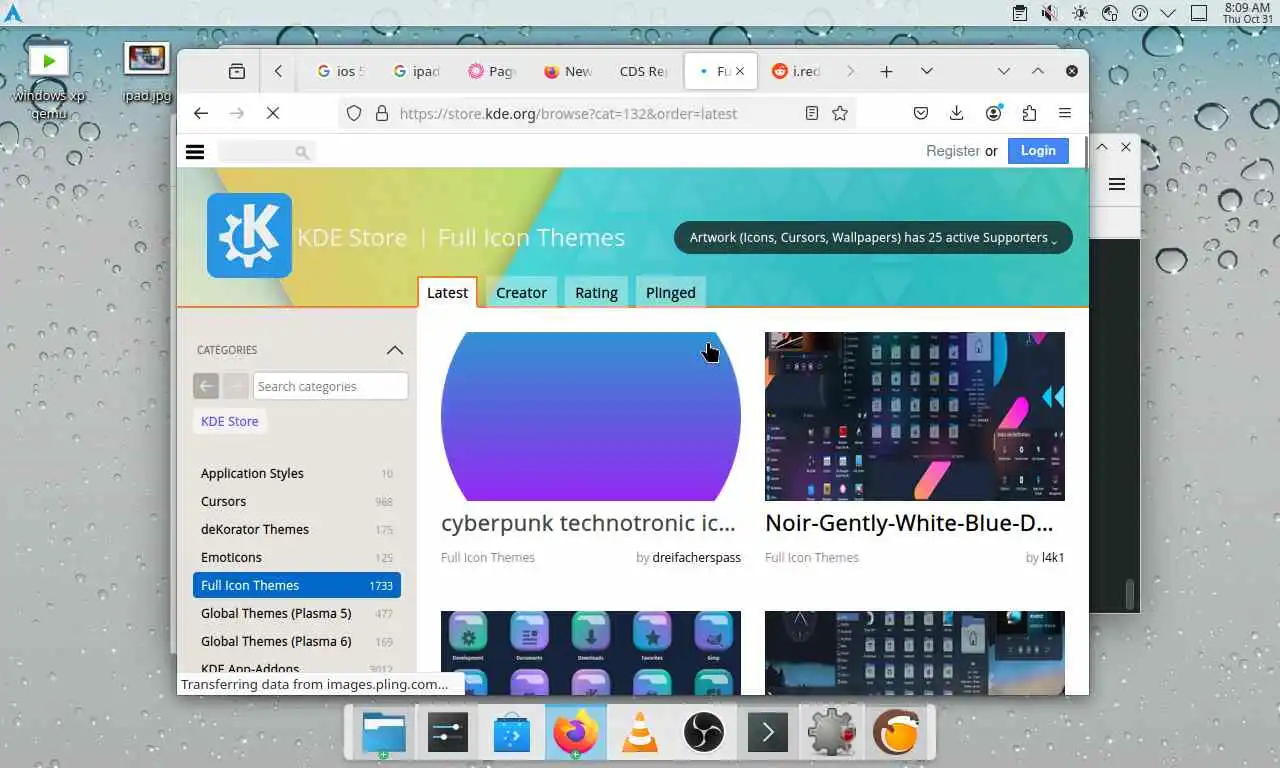Open the Emoticons category
The height and width of the screenshot is (768, 1280).
coord(297,557)
